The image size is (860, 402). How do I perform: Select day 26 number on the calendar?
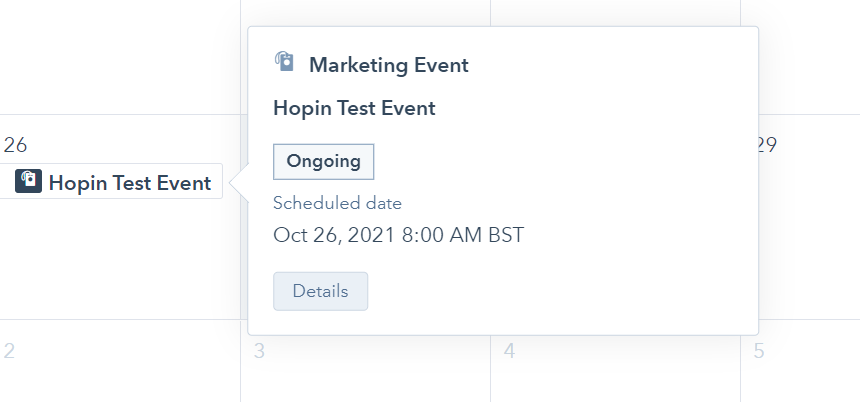(x=15, y=145)
